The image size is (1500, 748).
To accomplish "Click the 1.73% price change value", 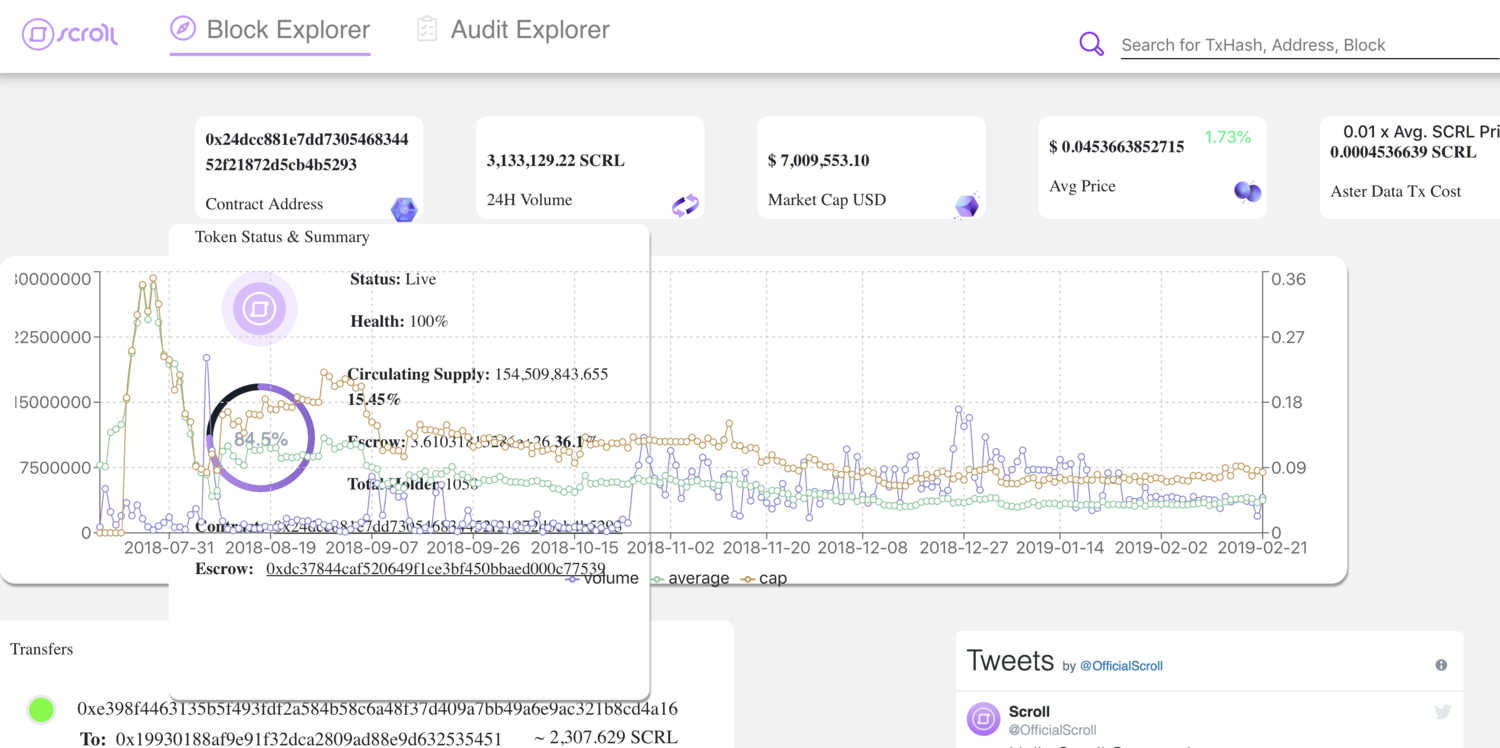I will click(x=1227, y=137).
